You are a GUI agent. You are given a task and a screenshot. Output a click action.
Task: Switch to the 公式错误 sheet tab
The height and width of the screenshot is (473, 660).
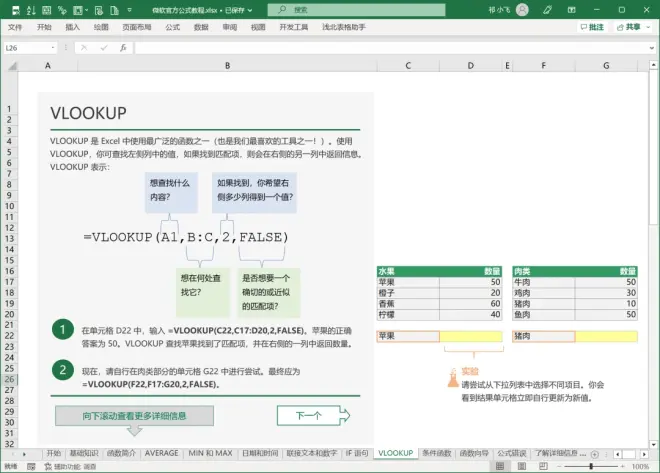pos(511,453)
